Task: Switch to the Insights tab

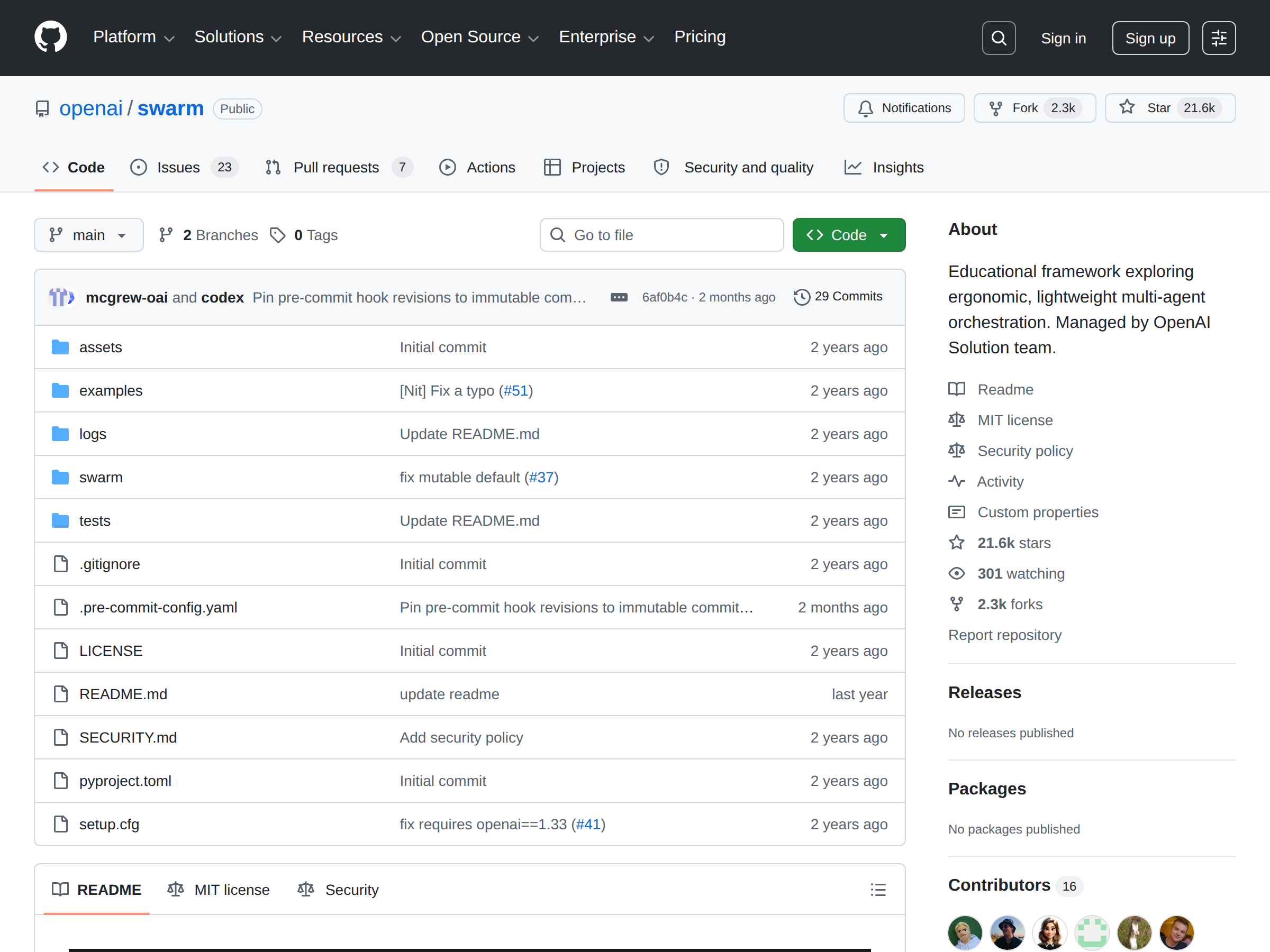Action: tap(884, 168)
